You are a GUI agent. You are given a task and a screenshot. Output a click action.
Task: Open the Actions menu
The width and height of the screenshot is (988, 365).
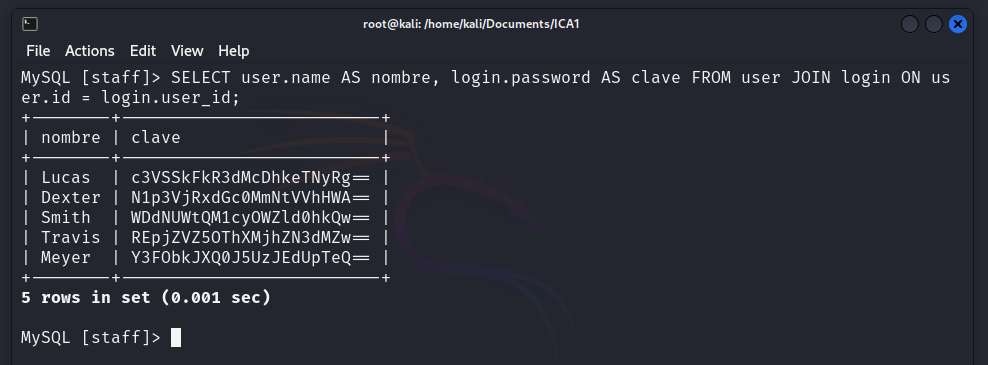pos(89,51)
